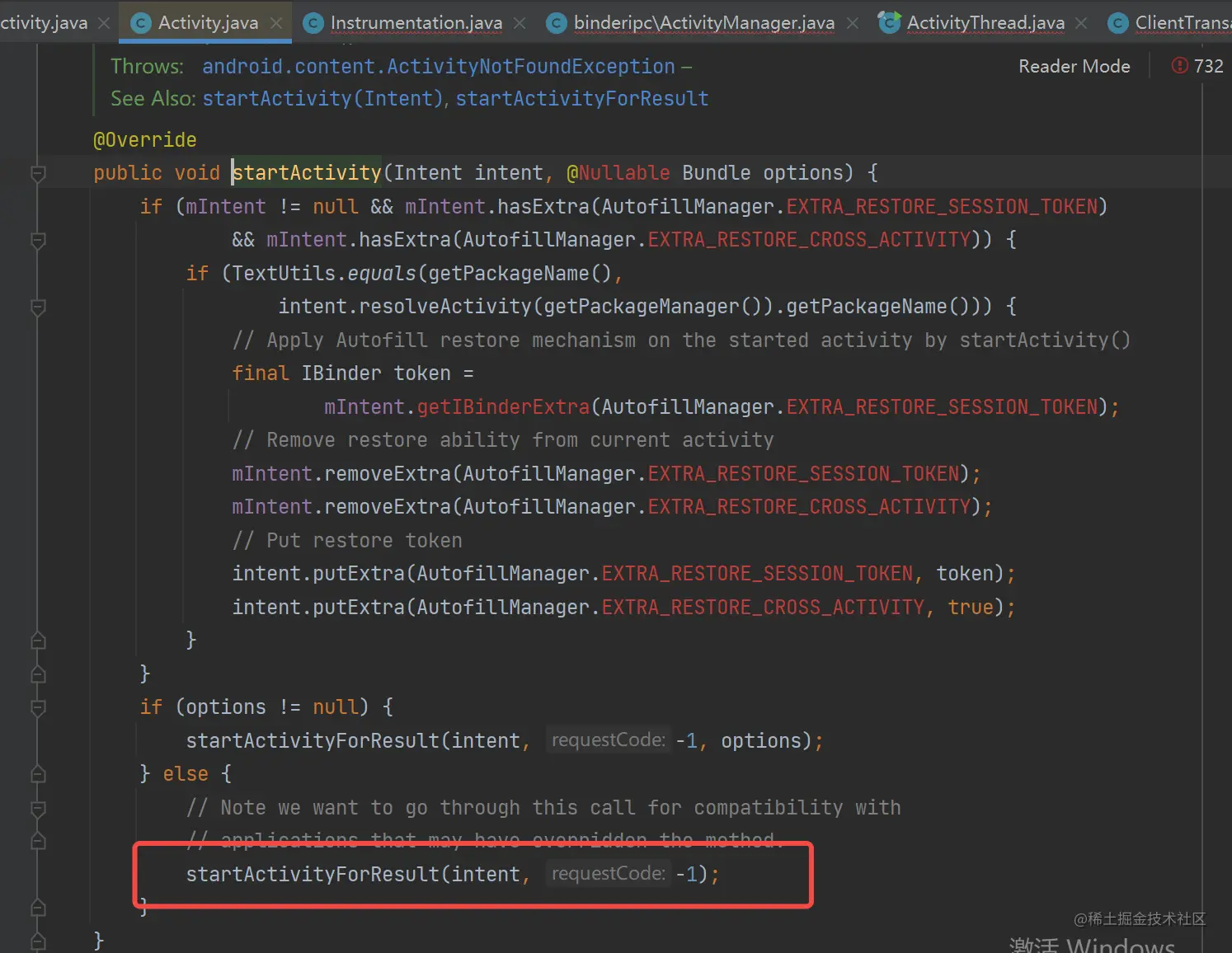Click the 'final IBinder token =' declaration
This screenshot has width=1232, height=953.
tap(353, 373)
